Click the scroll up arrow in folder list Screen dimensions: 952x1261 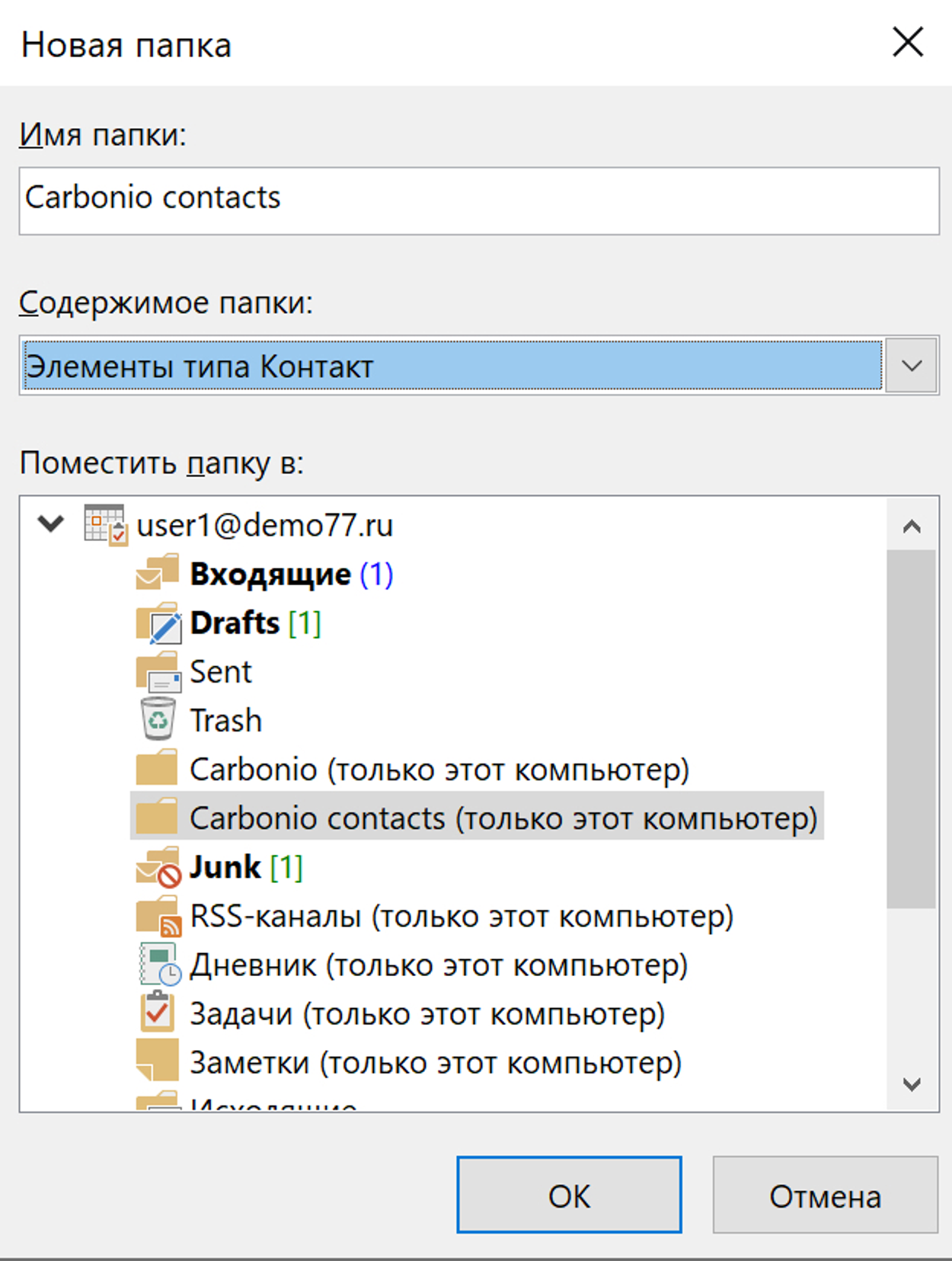pos(912,526)
